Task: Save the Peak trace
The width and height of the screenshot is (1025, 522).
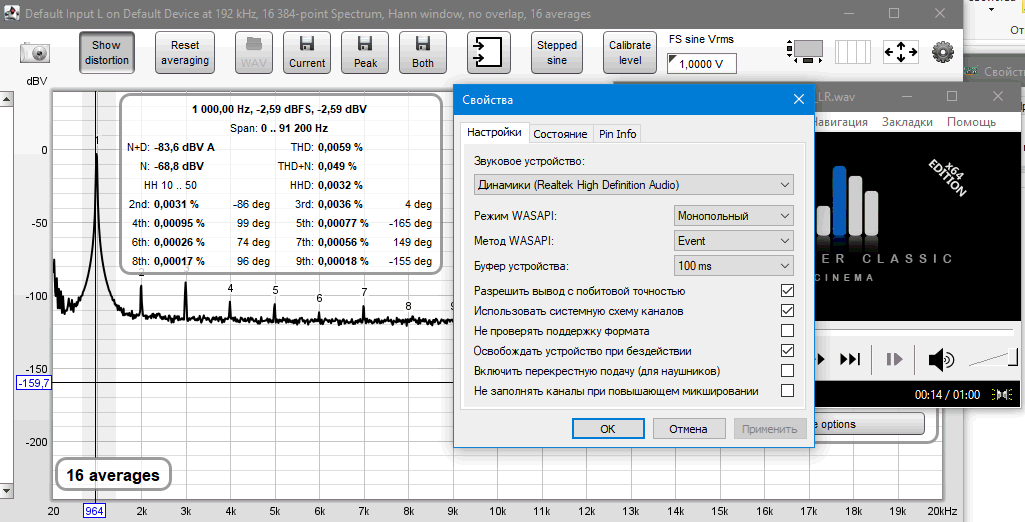Action: pyautogui.click(x=365, y=52)
